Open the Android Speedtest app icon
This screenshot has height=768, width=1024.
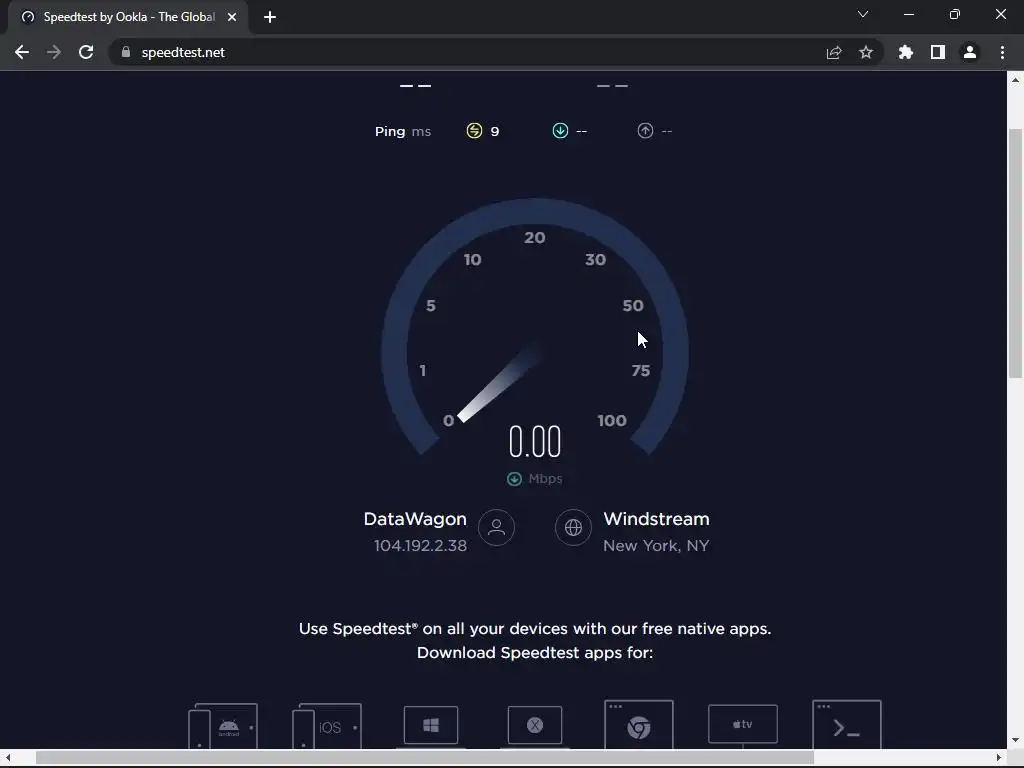[x=223, y=726]
